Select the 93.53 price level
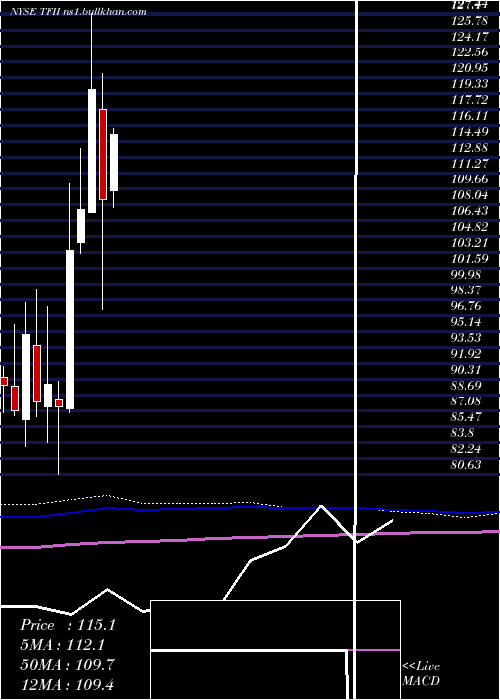This screenshot has height=700, width=500. click(x=467, y=338)
